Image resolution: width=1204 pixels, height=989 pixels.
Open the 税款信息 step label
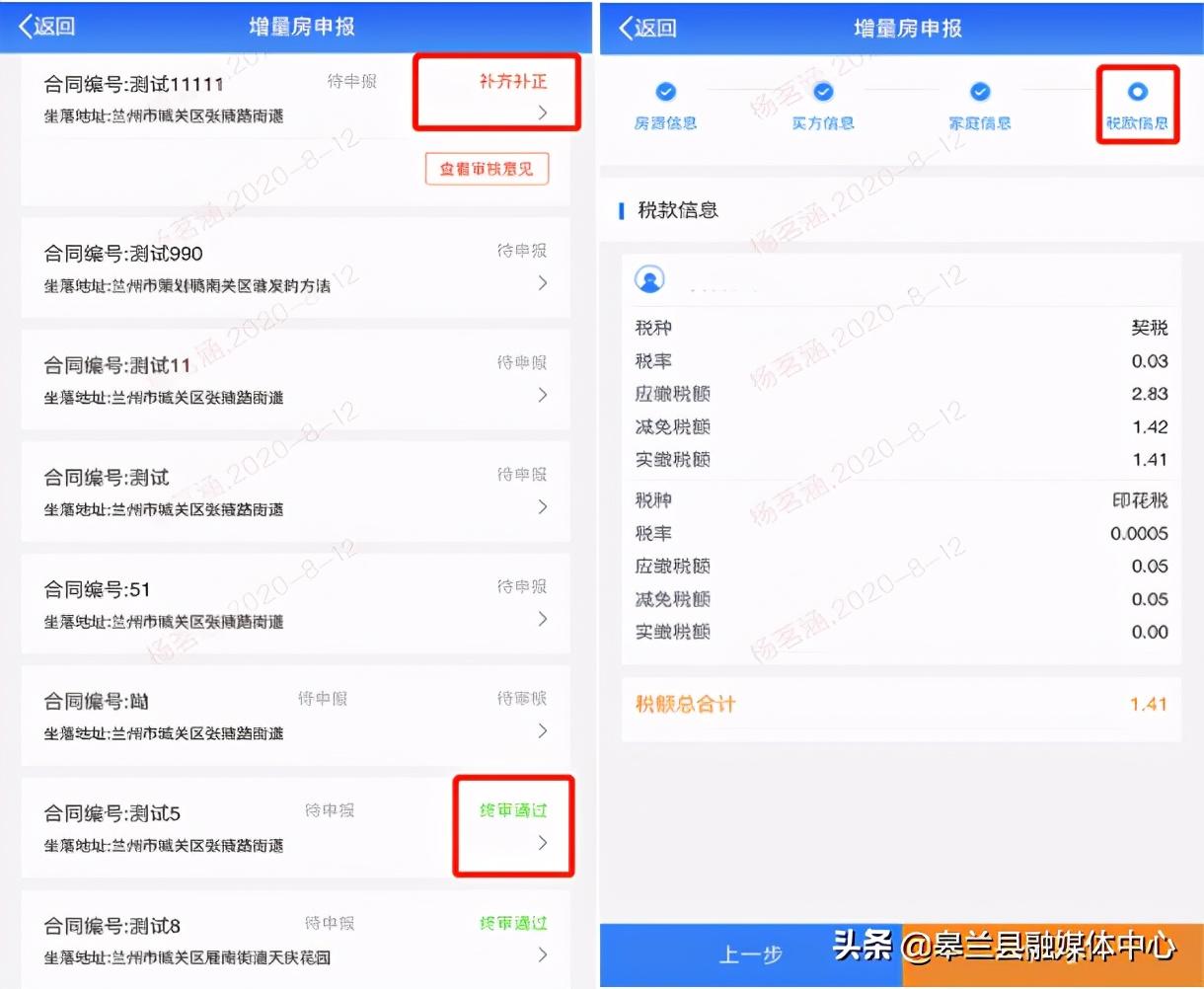pyautogui.click(x=1137, y=123)
